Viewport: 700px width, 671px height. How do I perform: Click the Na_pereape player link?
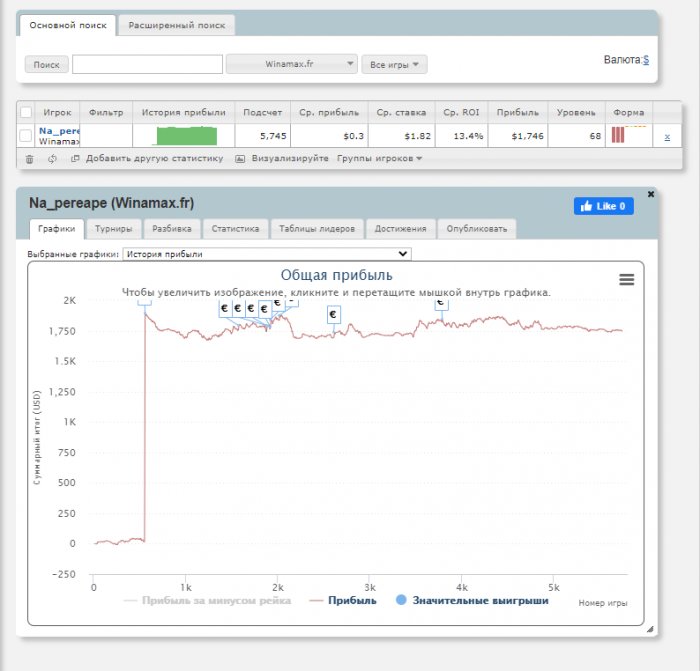click(x=59, y=131)
